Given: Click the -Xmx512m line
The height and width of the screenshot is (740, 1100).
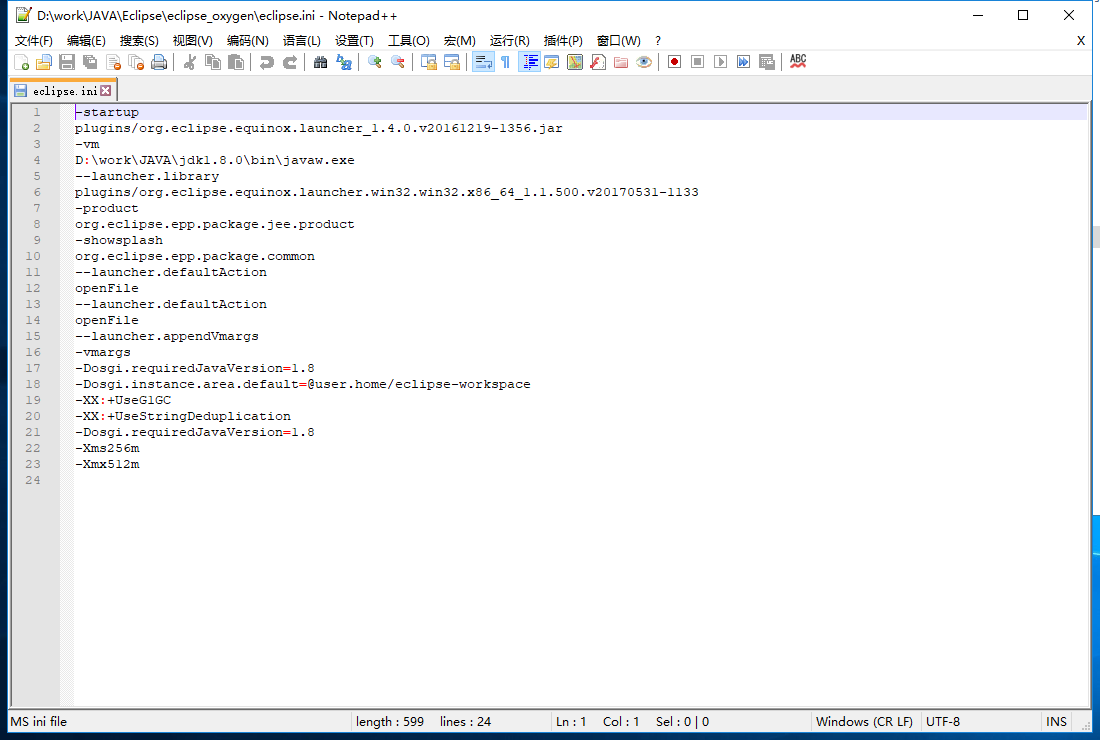Looking at the screenshot, I should [x=107, y=464].
